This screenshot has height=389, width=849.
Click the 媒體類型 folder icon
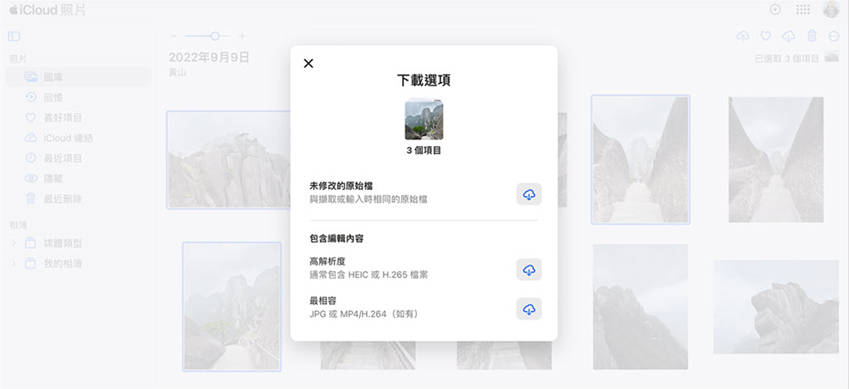pos(31,243)
